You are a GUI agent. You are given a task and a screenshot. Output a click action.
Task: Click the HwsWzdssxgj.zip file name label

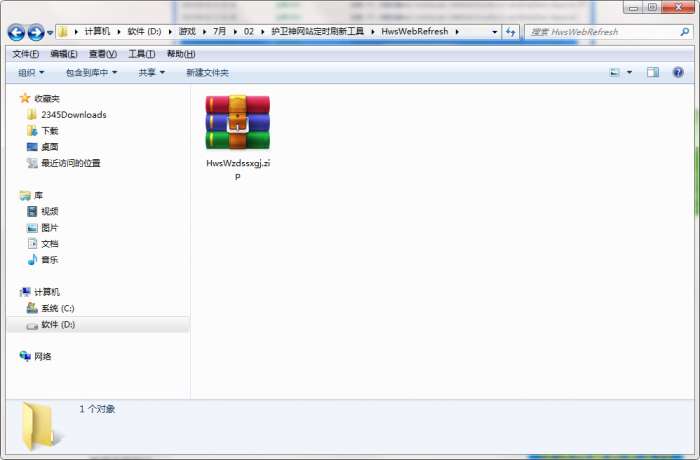point(238,170)
